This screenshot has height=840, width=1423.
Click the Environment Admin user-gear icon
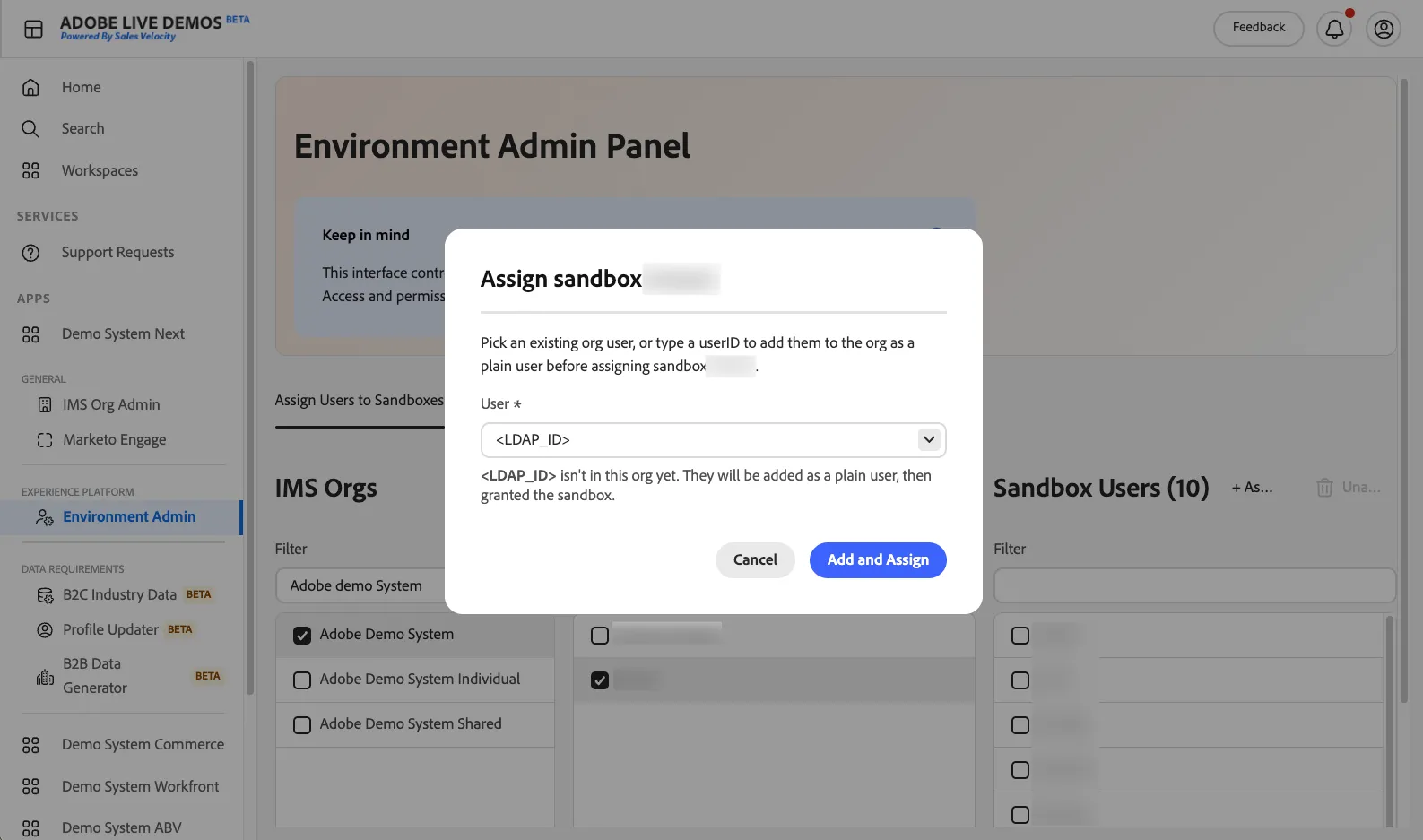coord(45,517)
